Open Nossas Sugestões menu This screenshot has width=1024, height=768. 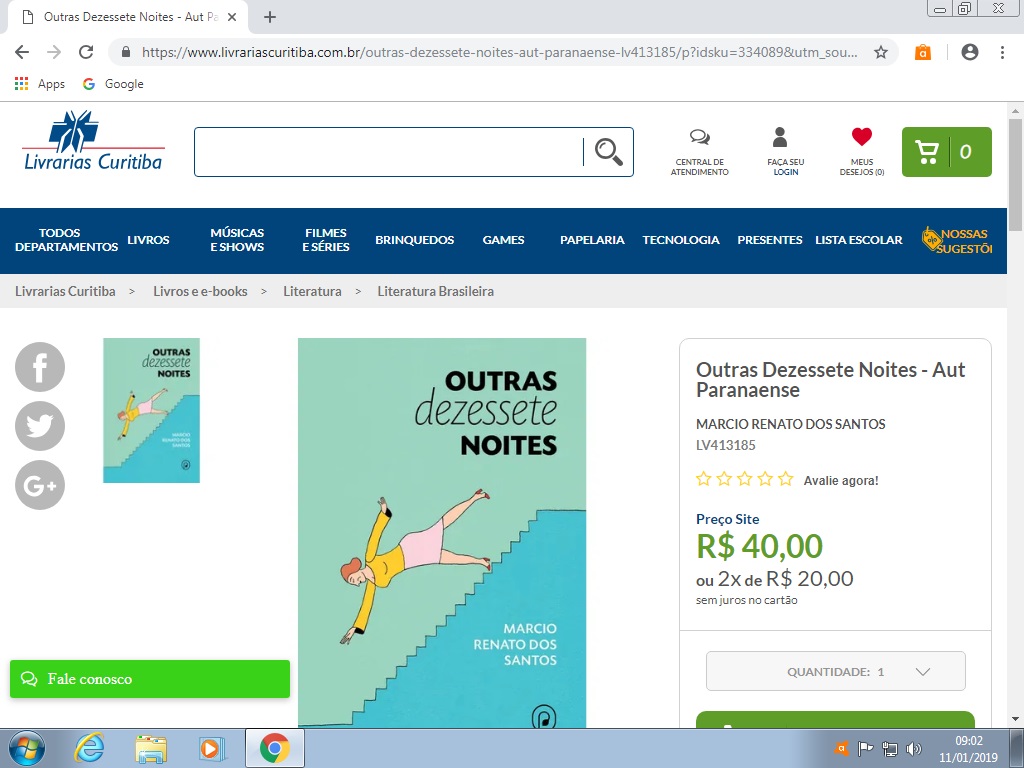(x=957, y=240)
